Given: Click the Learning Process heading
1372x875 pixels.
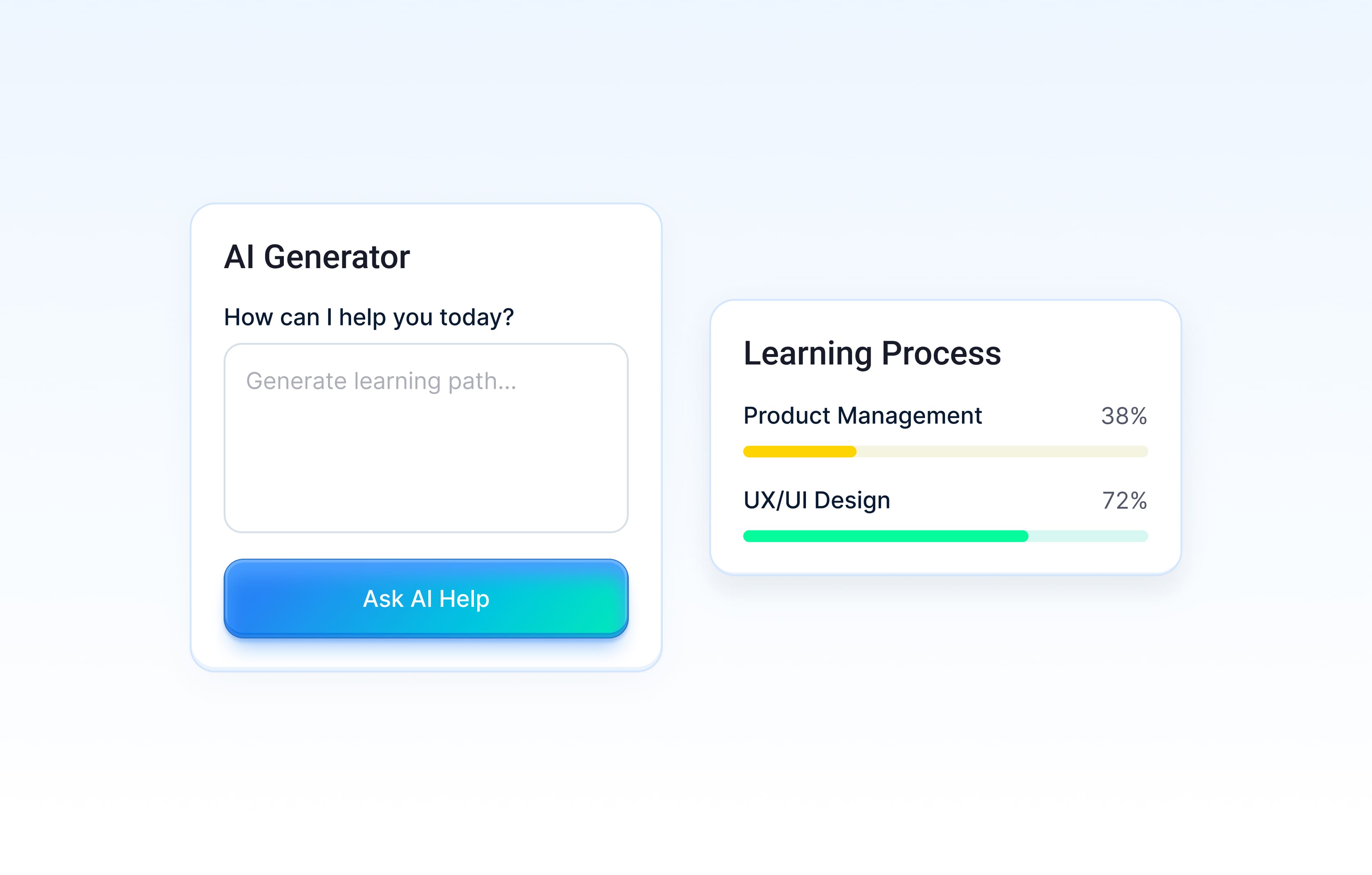Looking at the screenshot, I should tap(872, 353).
